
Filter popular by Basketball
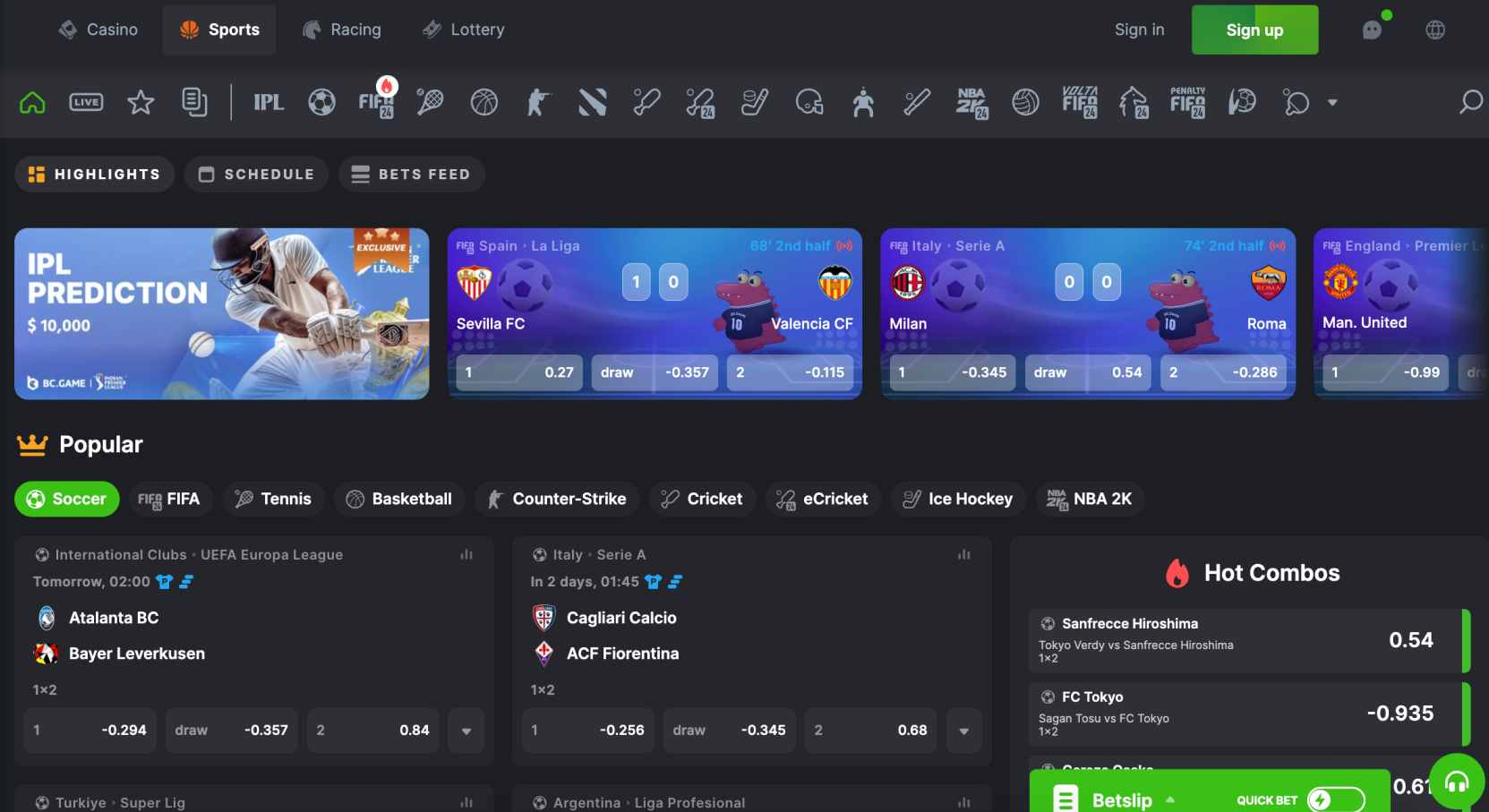(x=399, y=499)
